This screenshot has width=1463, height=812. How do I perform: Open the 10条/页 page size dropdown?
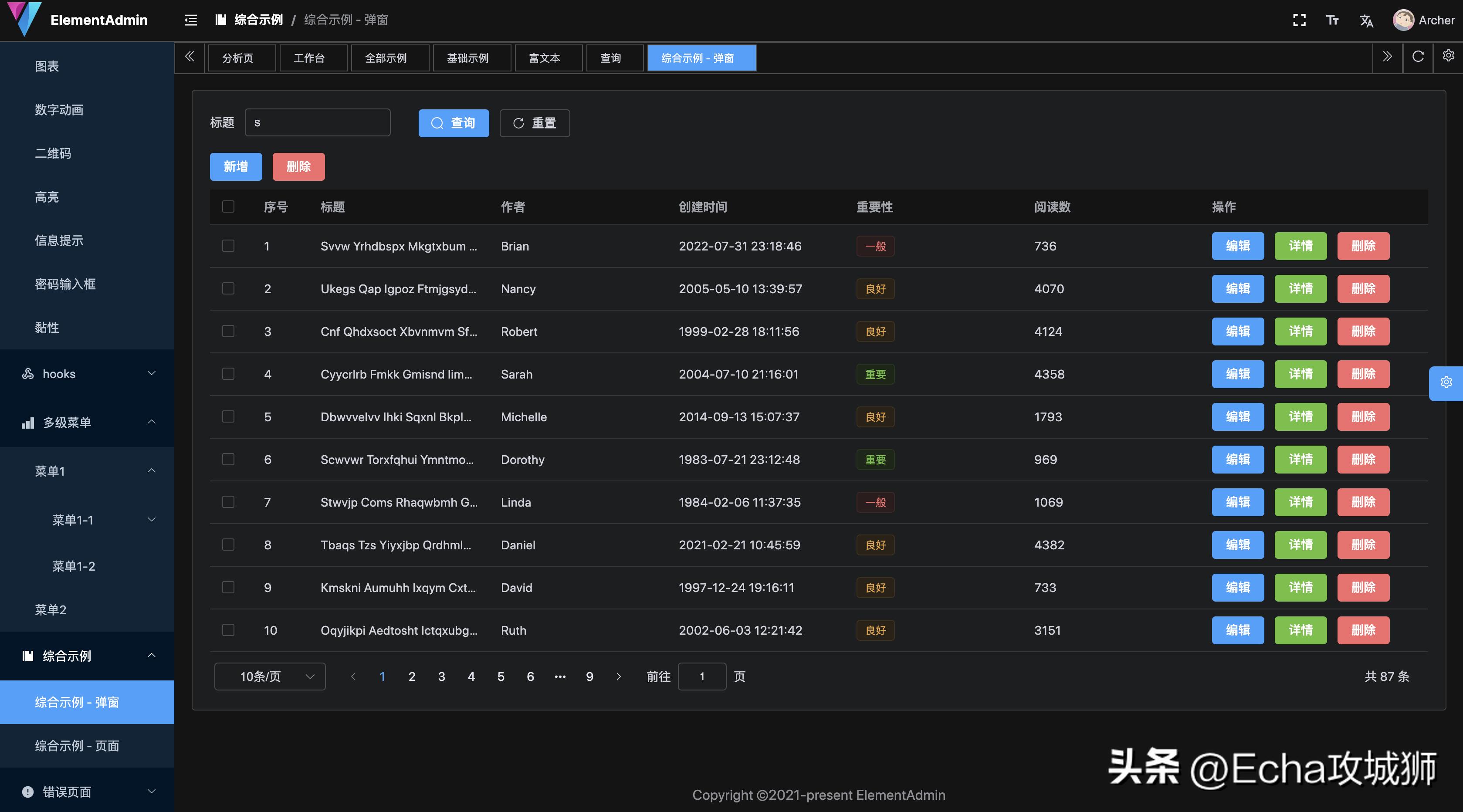tap(270, 676)
